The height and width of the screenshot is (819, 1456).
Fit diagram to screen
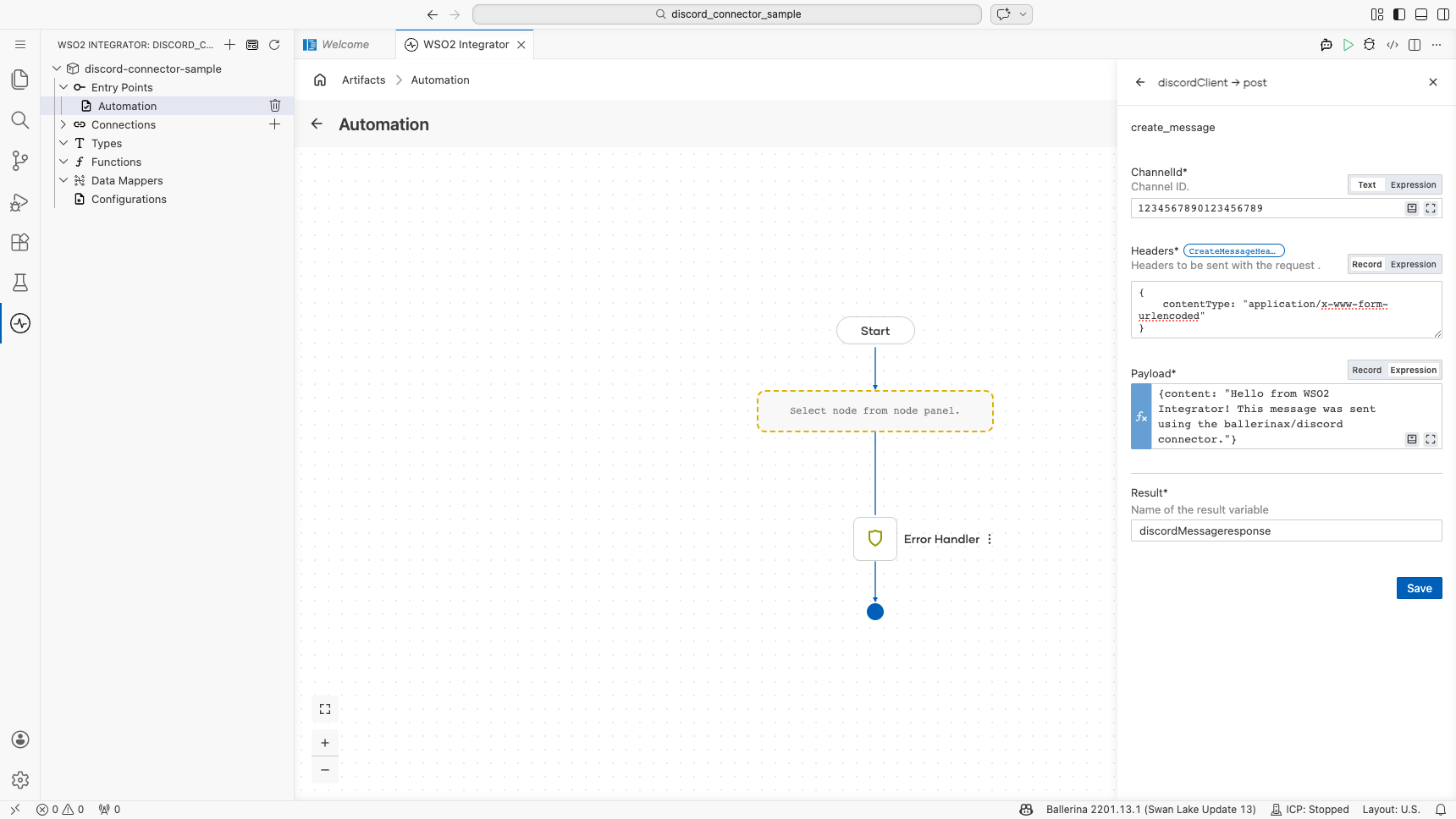click(325, 709)
